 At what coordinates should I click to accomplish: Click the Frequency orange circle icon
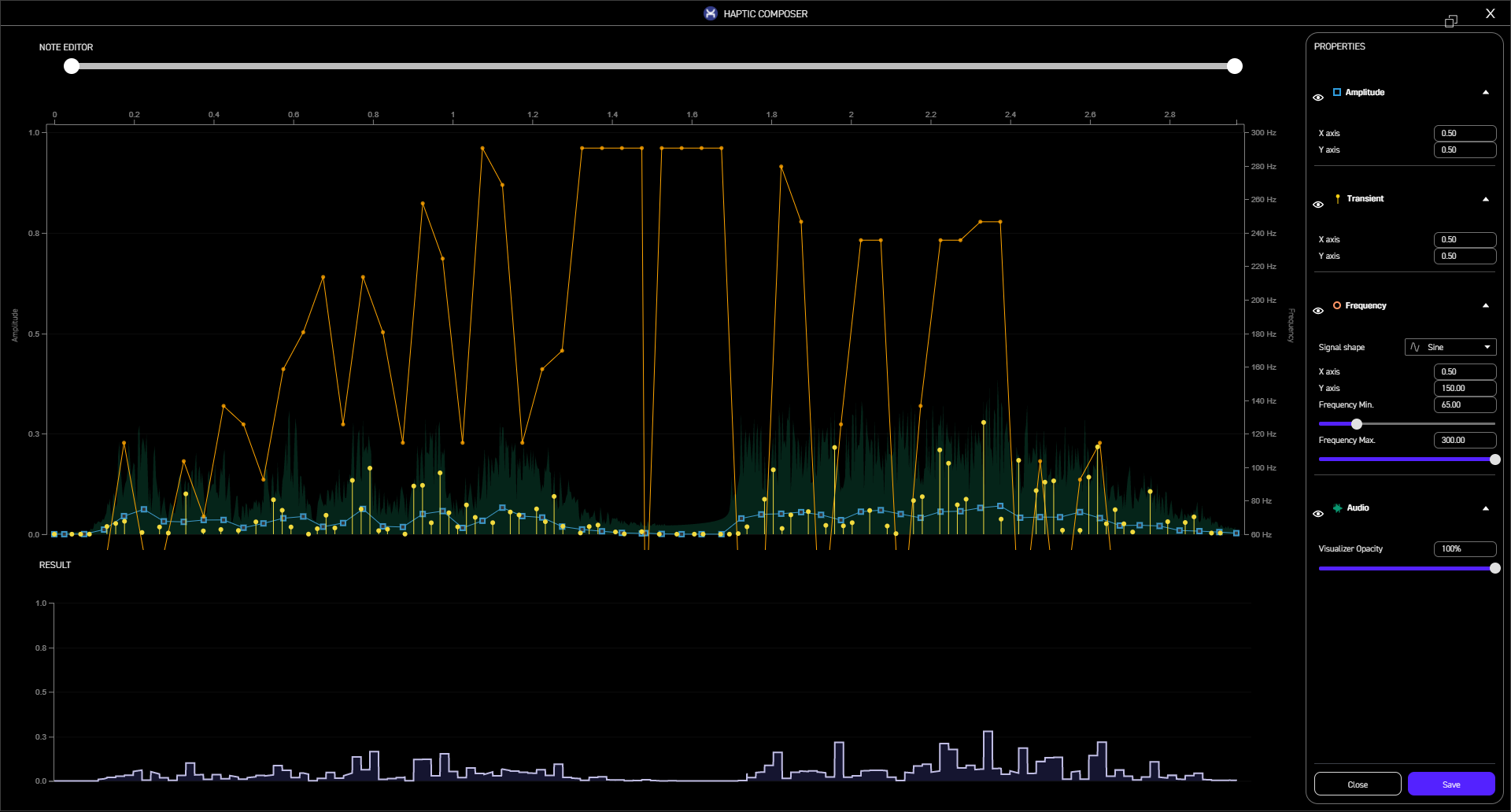1337,305
